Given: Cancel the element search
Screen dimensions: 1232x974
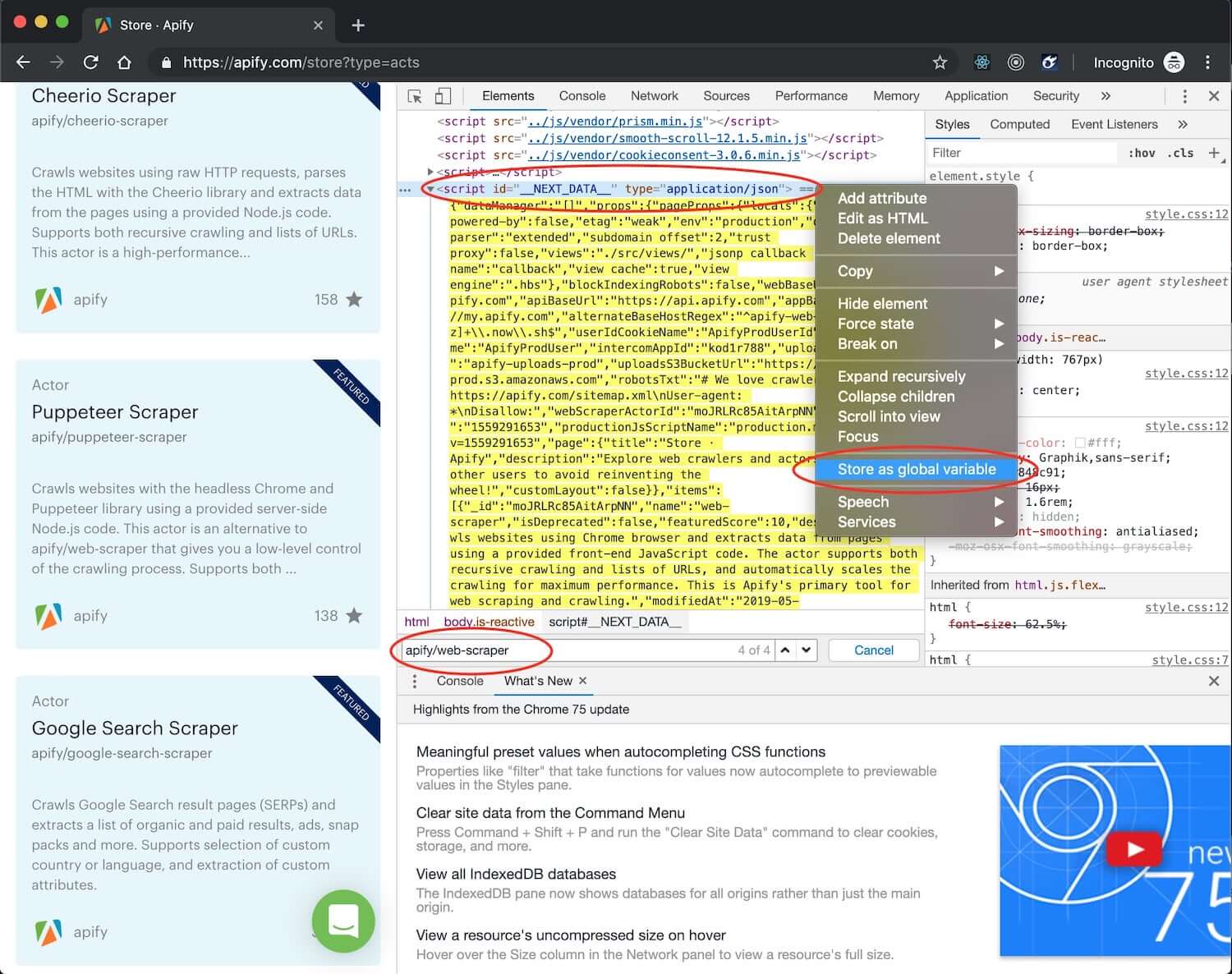Looking at the screenshot, I should [x=873, y=650].
